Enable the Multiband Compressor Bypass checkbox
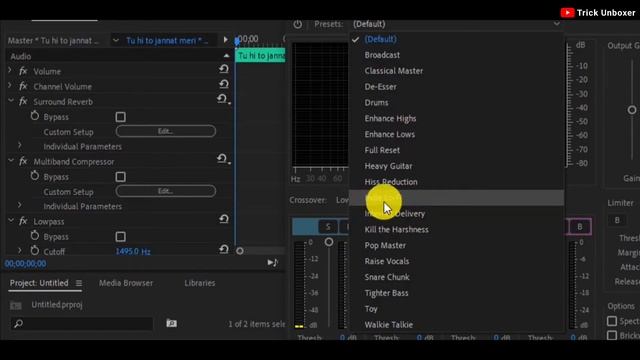640x360 pixels. click(x=120, y=177)
